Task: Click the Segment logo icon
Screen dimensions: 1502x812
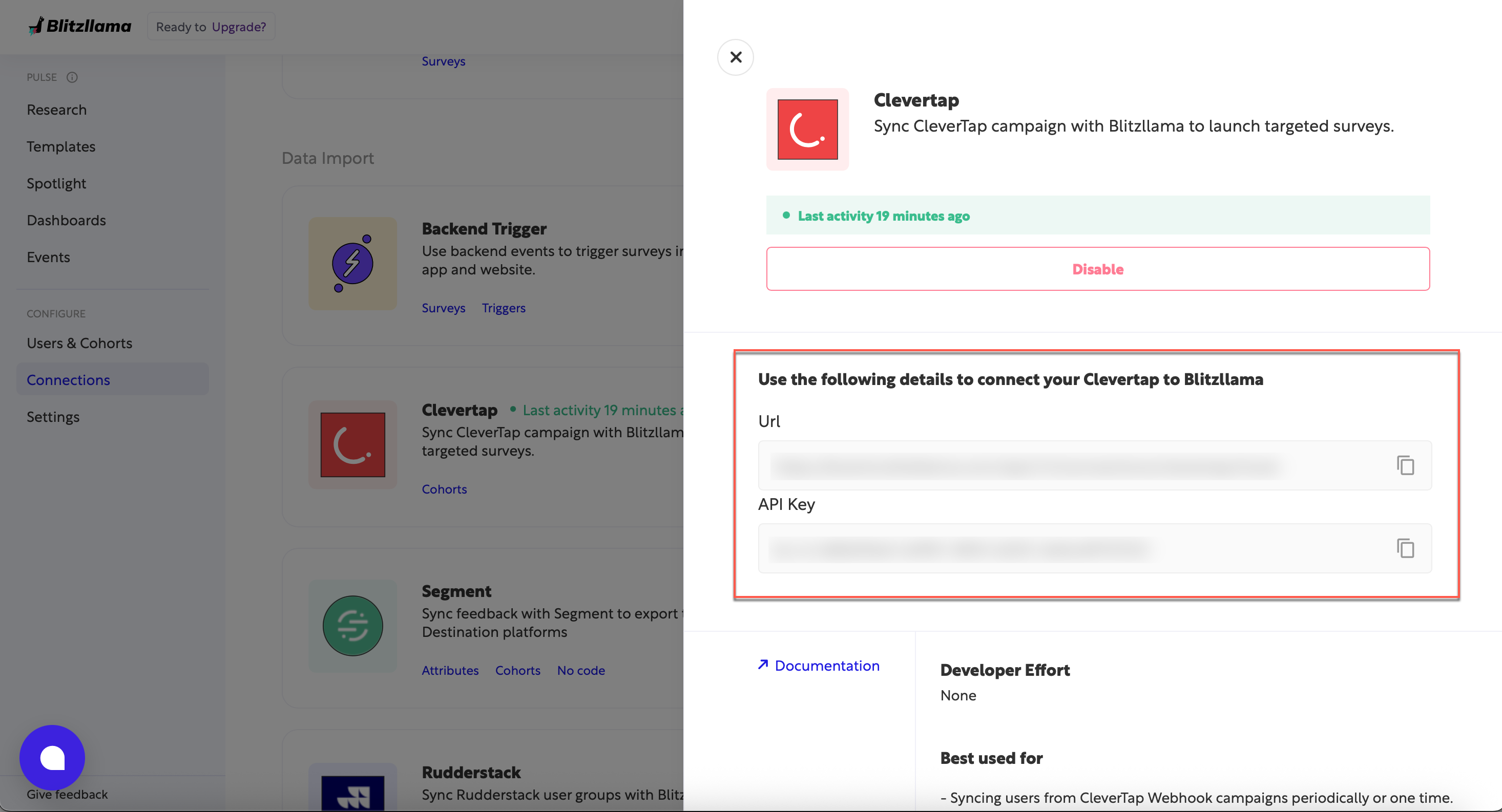Action: click(353, 626)
